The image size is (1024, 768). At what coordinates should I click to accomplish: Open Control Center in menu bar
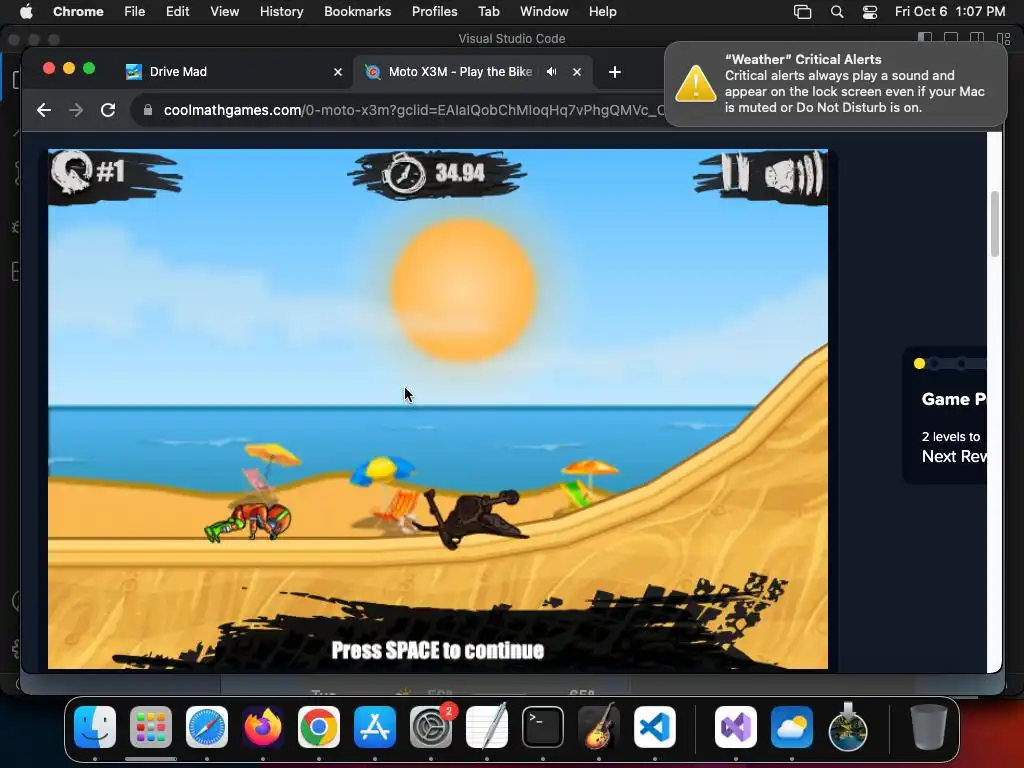(870, 12)
